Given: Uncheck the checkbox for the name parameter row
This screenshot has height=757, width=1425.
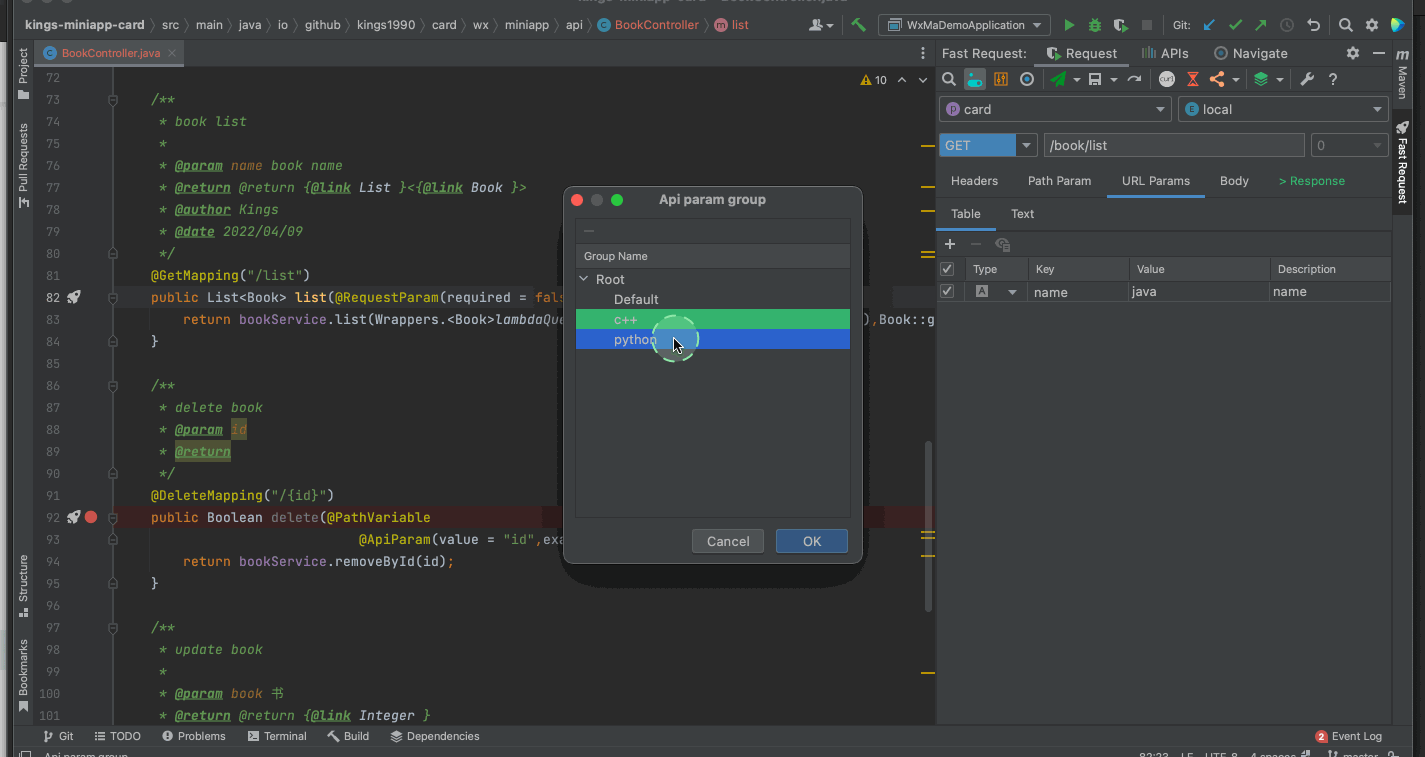Looking at the screenshot, I should pyautogui.click(x=947, y=292).
